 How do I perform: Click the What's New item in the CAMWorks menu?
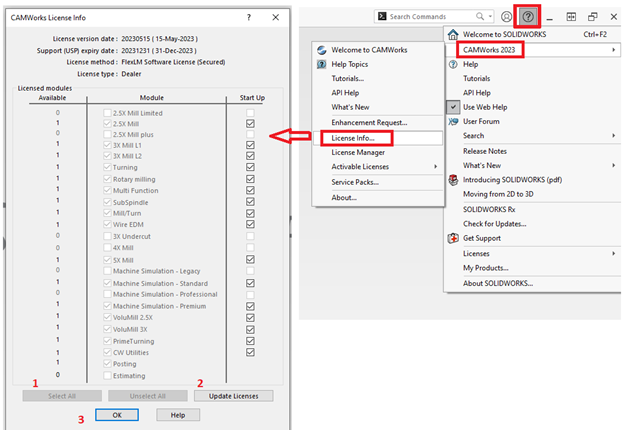378,108
